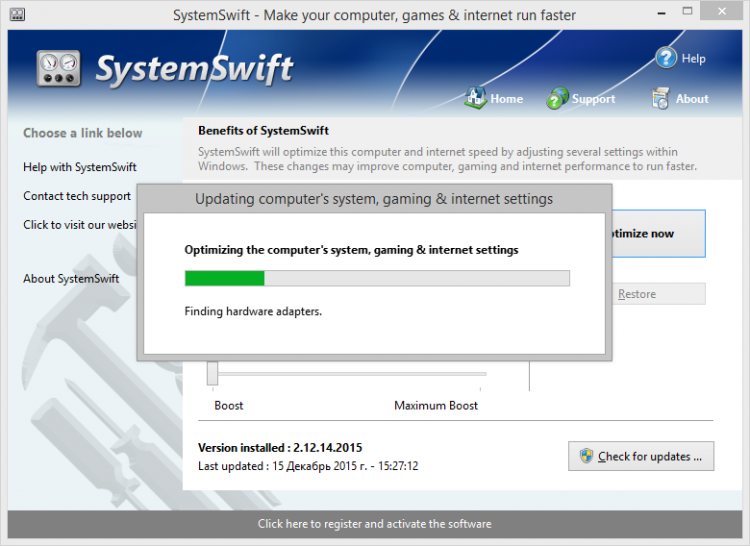Click register and activate the software bar
This screenshot has height=546, width=750.
(x=375, y=524)
